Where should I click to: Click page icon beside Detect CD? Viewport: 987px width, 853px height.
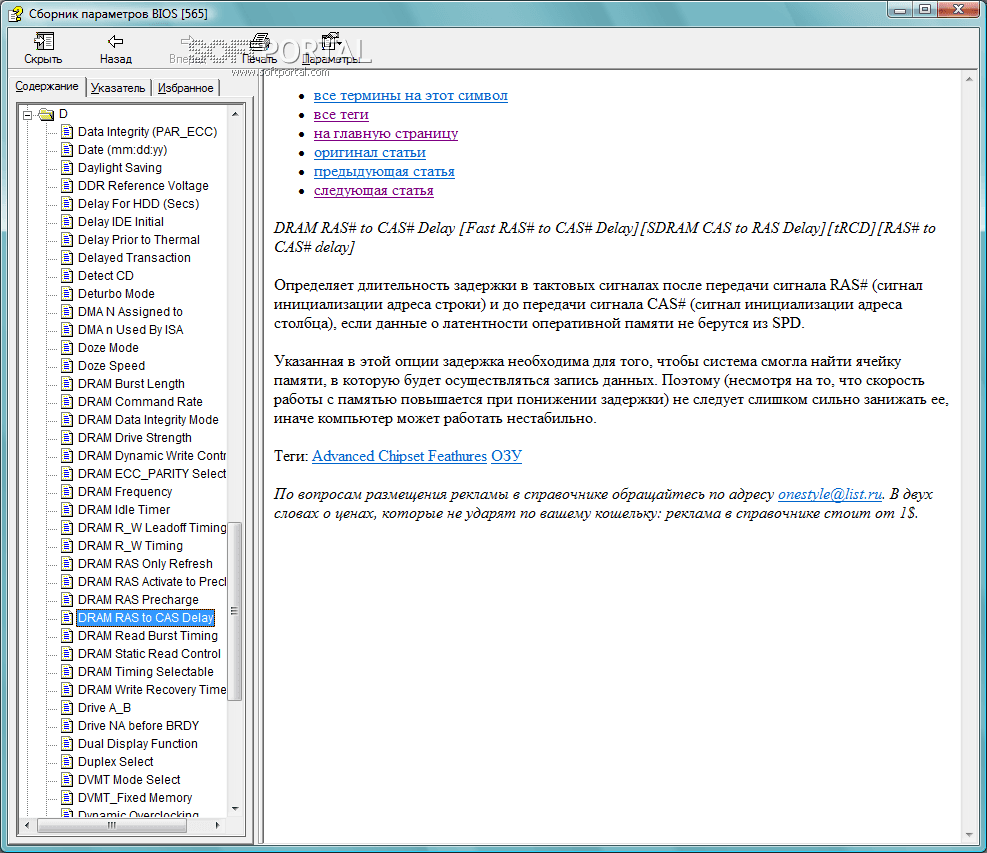point(67,276)
